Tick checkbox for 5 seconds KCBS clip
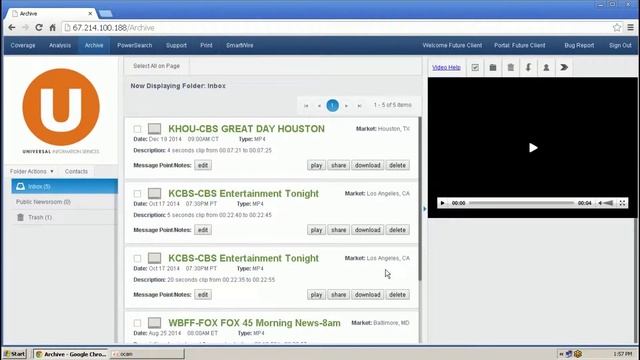The image size is (640, 360). [138, 193]
